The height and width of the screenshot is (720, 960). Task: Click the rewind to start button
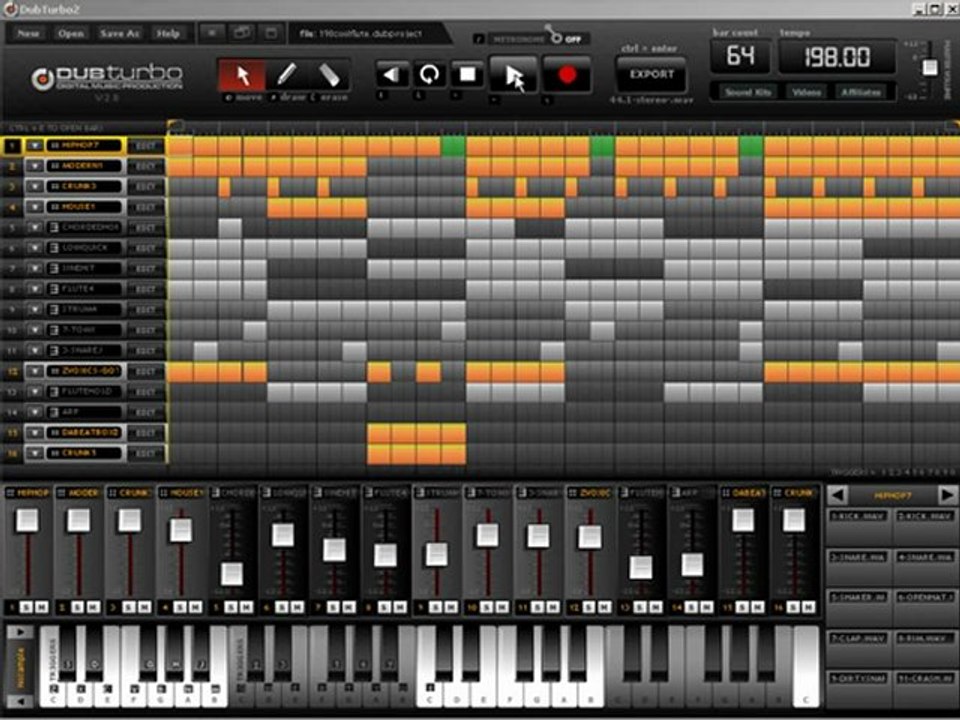[392, 75]
